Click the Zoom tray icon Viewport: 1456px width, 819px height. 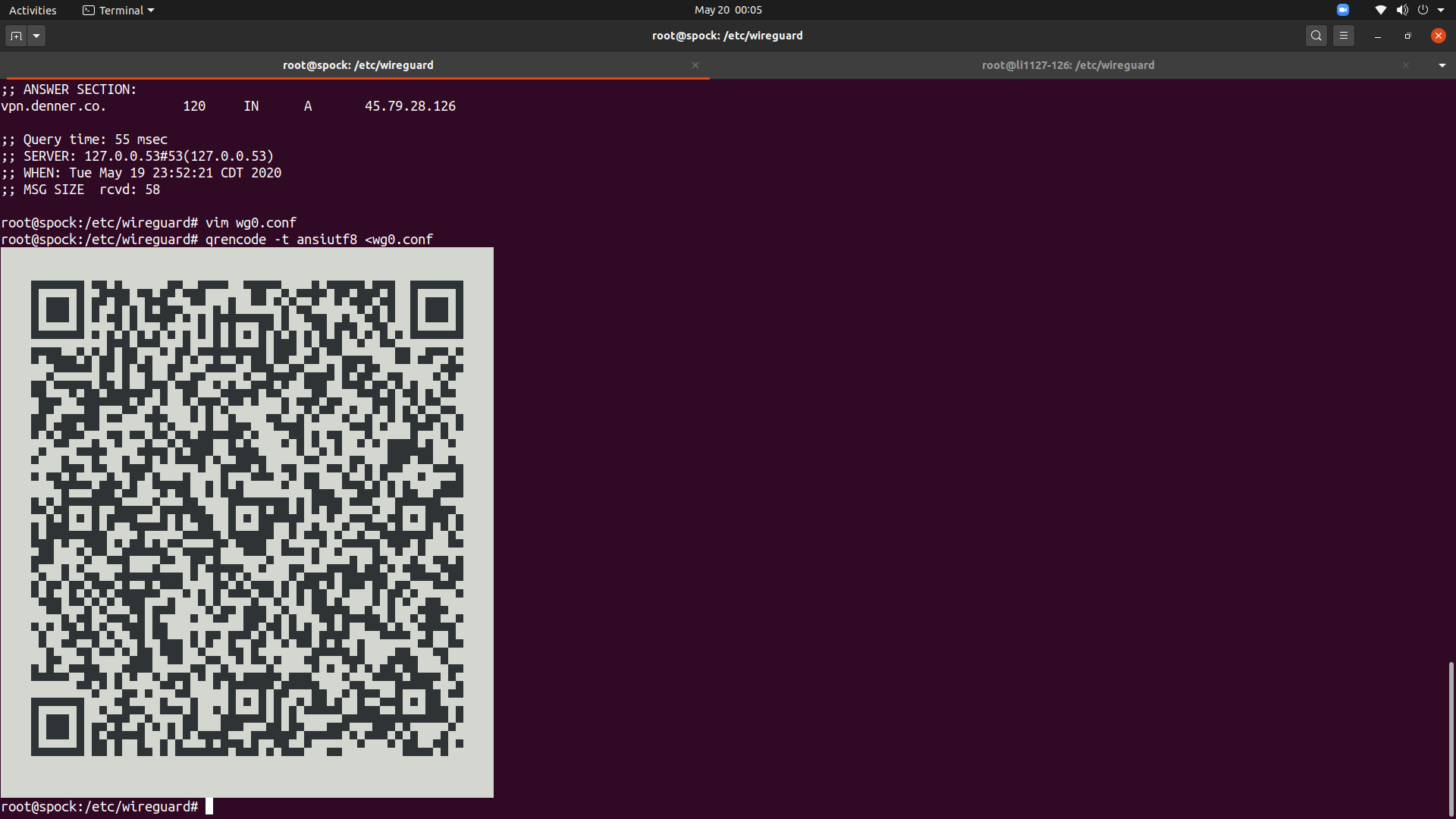(1343, 10)
